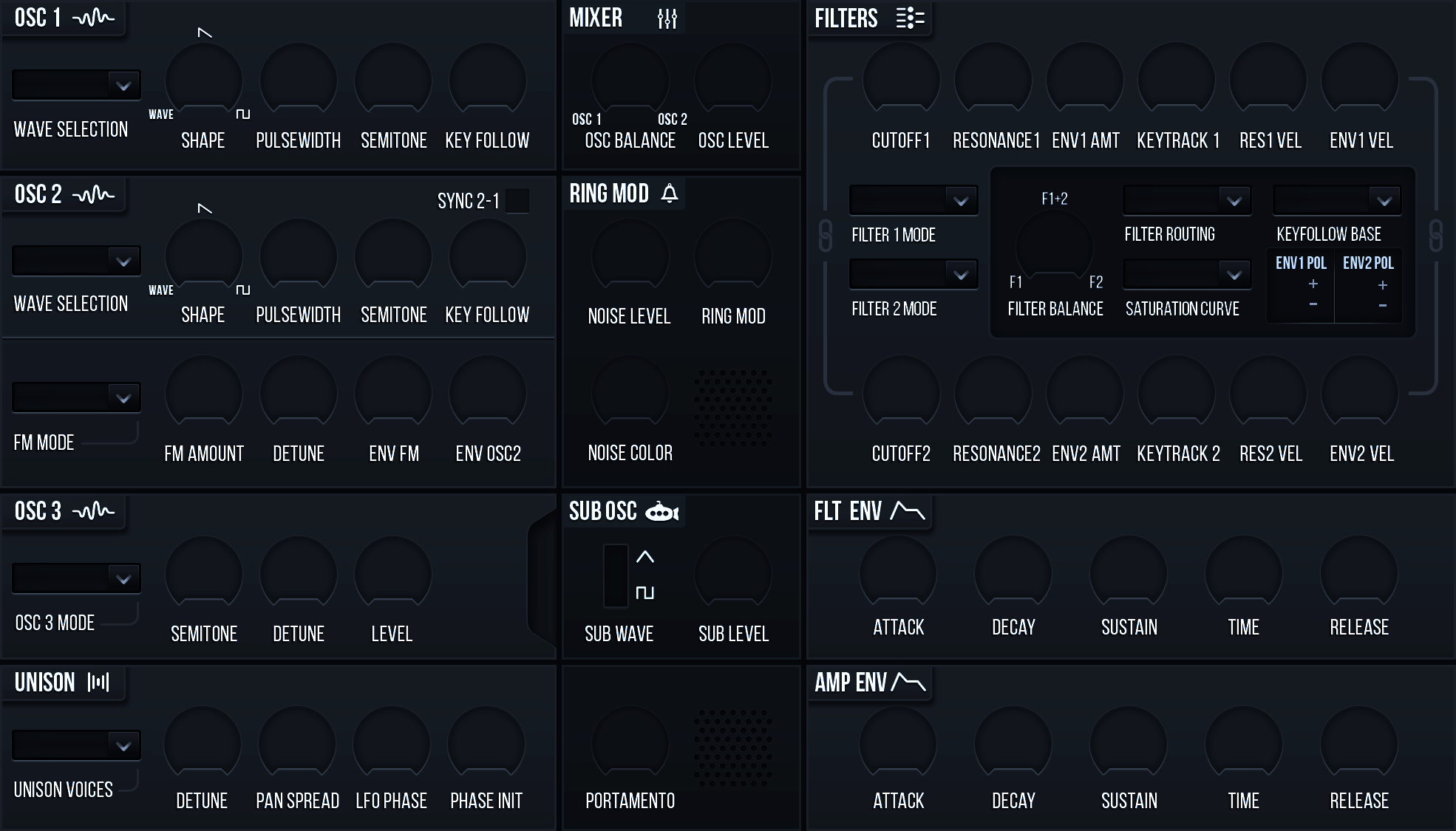The width and height of the screenshot is (1456, 831).
Task: Click the Sub Wave selector switch
Action: point(616,575)
